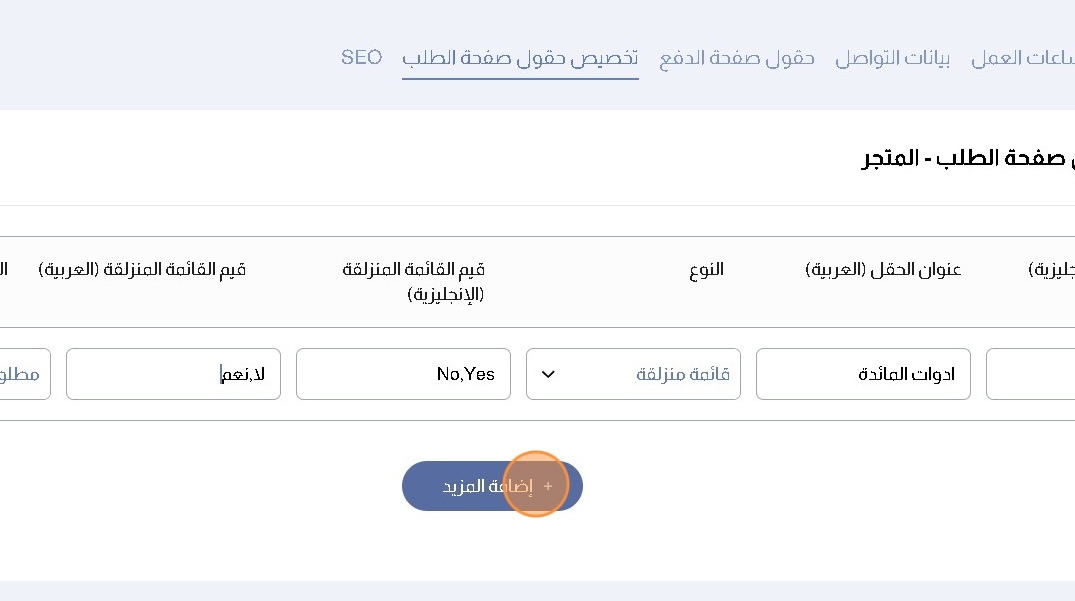Screen dimensions: 1075x601
Task: Click the قيم القائمة المنزلقة (العربية) header
Action: point(142,270)
